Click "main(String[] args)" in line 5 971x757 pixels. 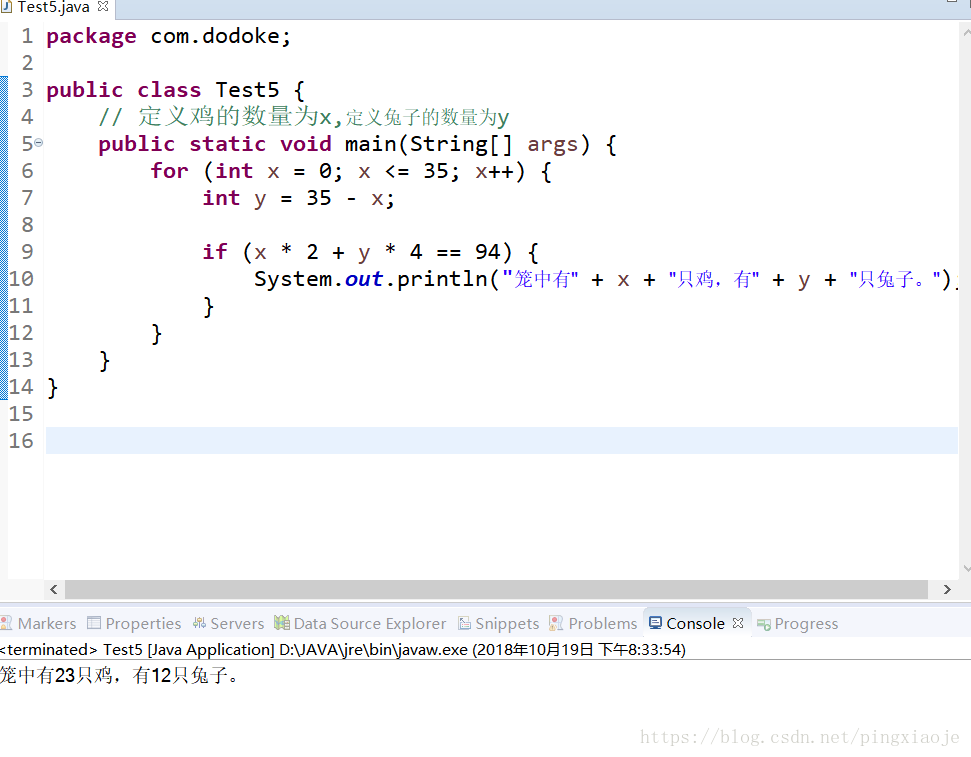(467, 144)
